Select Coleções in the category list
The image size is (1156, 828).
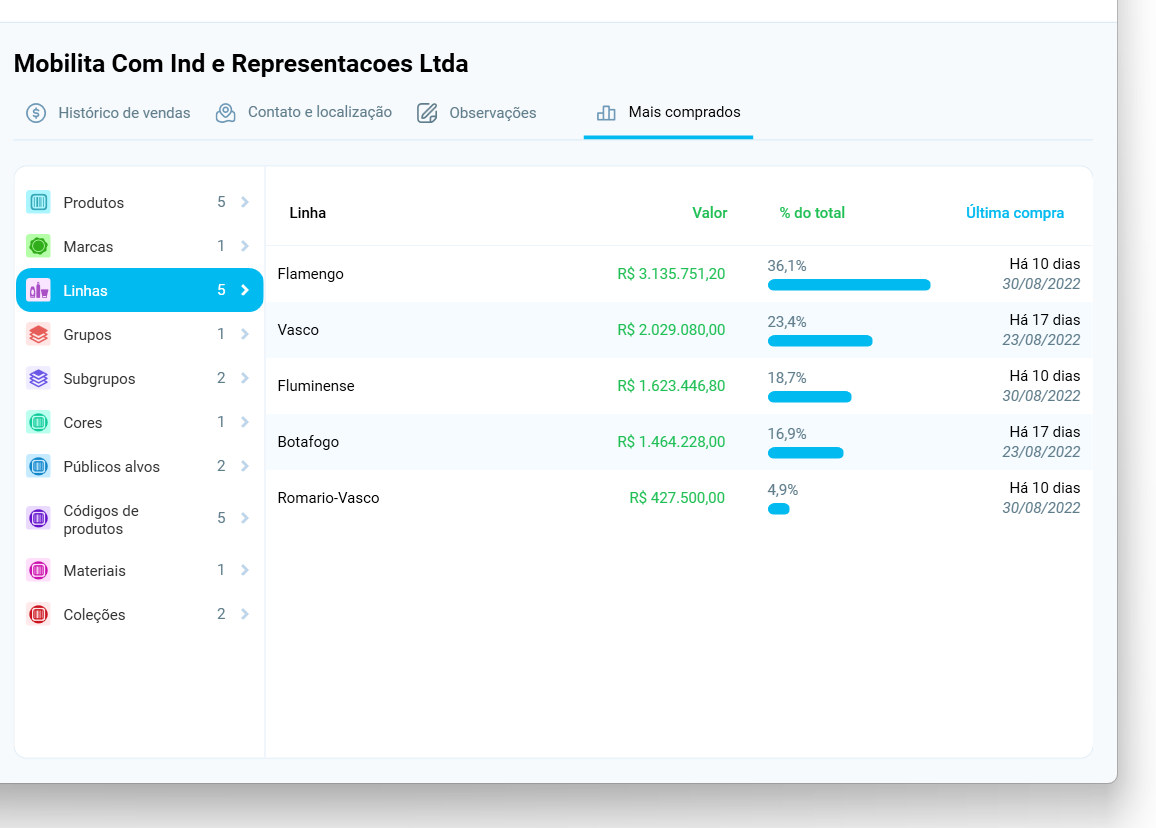tap(139, 614)
